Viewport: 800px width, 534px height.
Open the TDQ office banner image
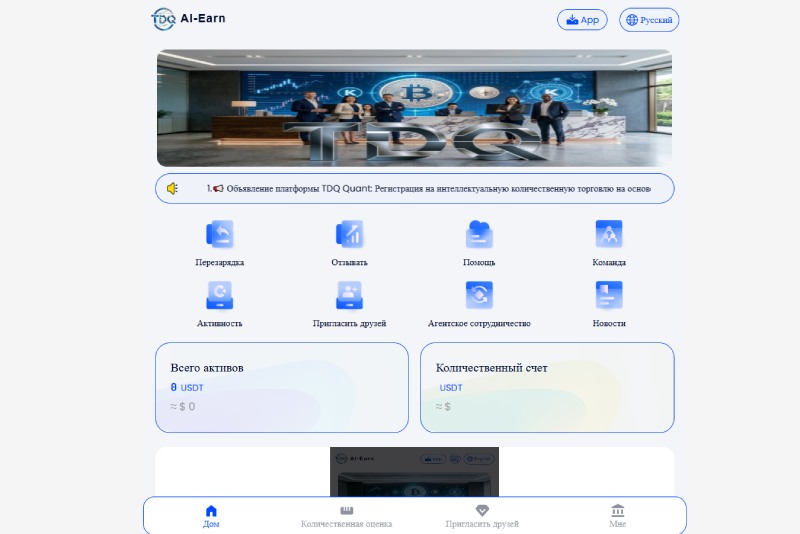(x=414, y=108)
